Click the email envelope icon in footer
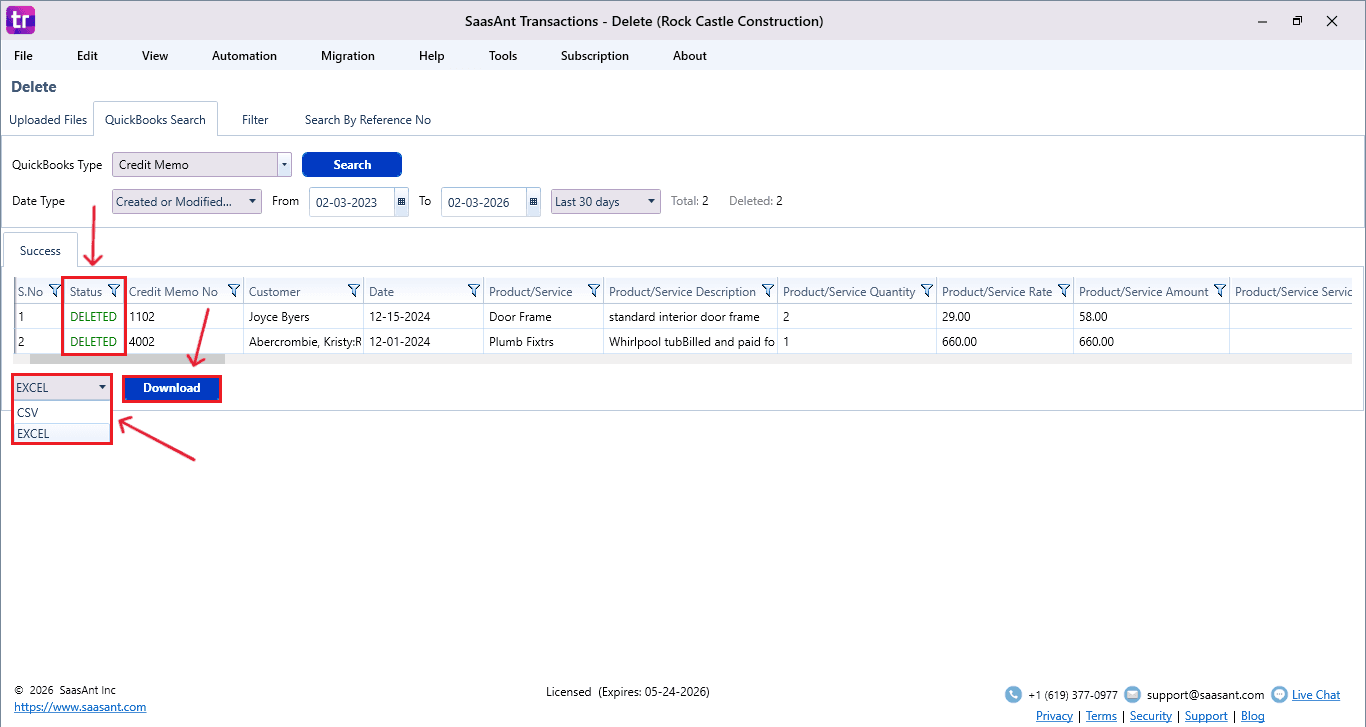The image size is (1366, 727). 1132,695
